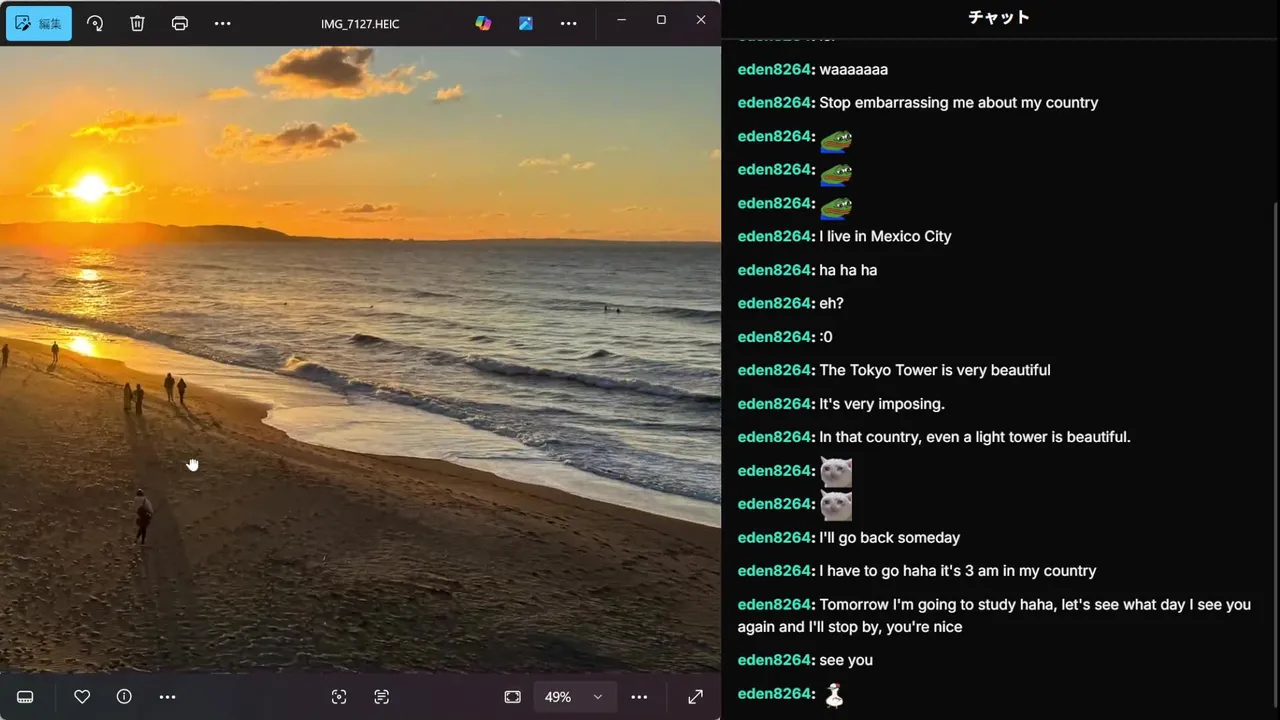The height and width of the screenshot is (720, 1280).
Task: Open the Designer app icon in title bar
Action: (526, 23)
